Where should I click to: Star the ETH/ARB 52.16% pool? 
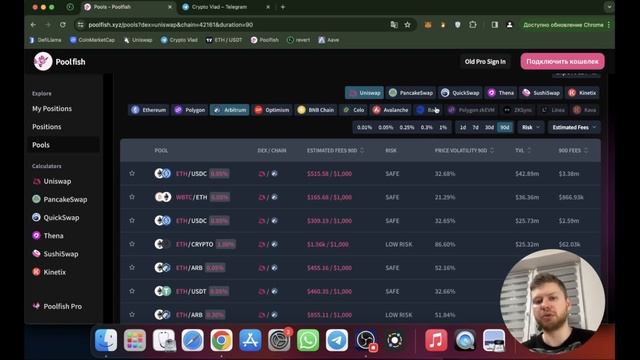pos(132,267)
